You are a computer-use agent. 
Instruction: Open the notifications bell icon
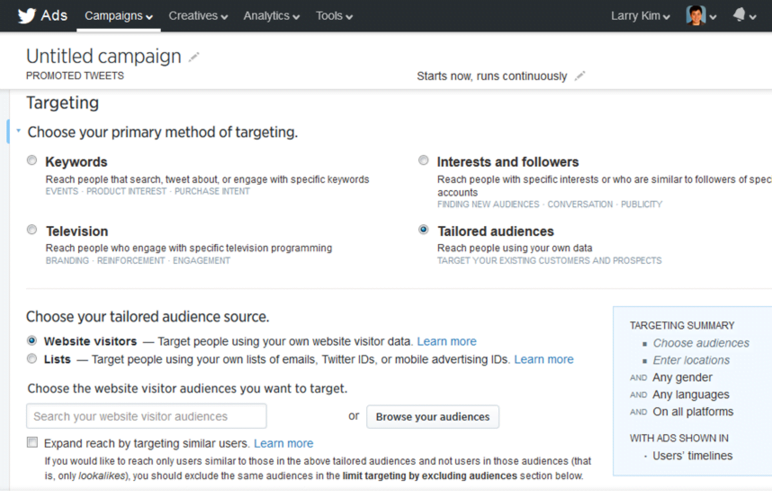click(739, 15)
